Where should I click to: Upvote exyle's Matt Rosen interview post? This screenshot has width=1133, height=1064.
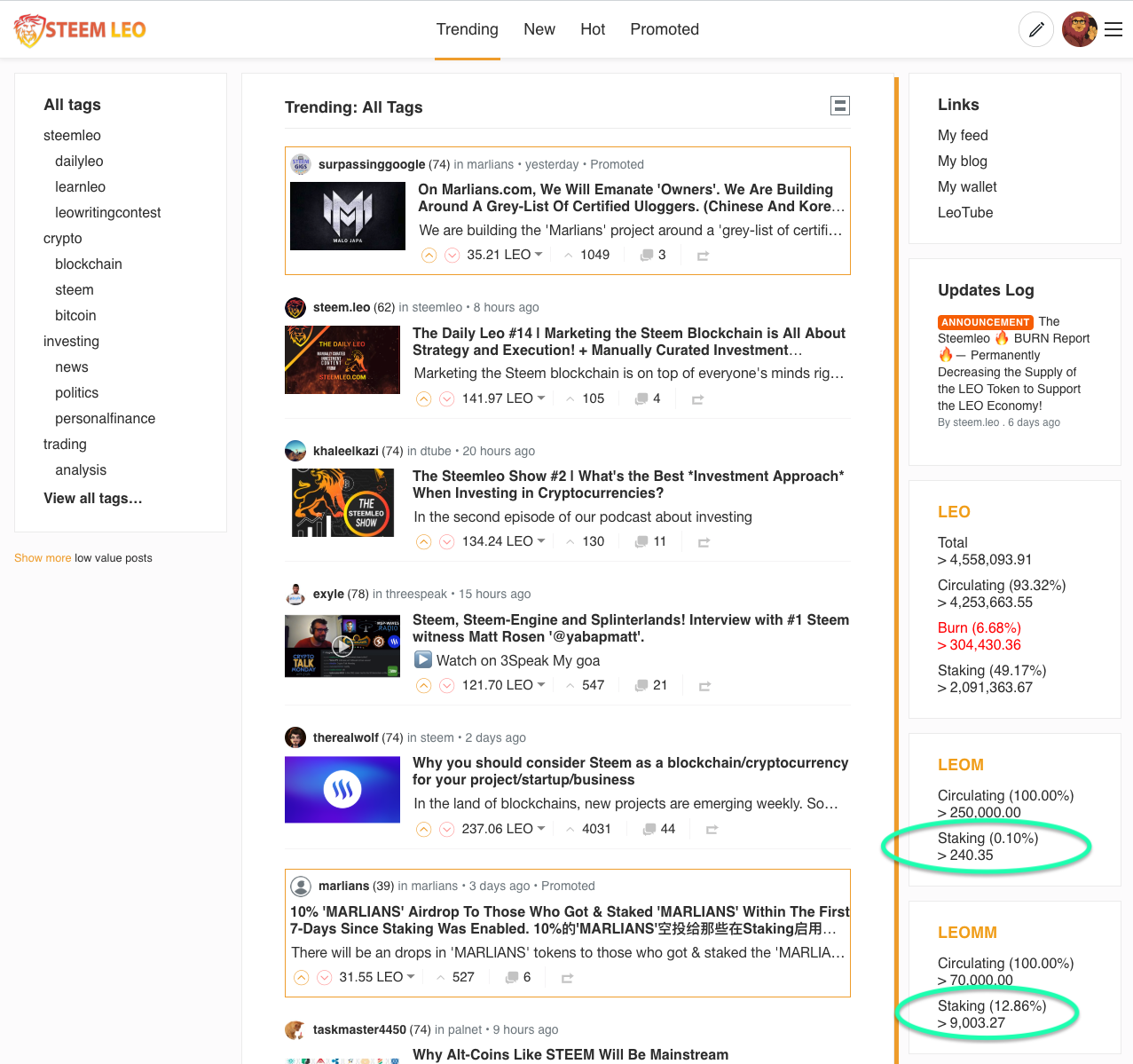423,686
